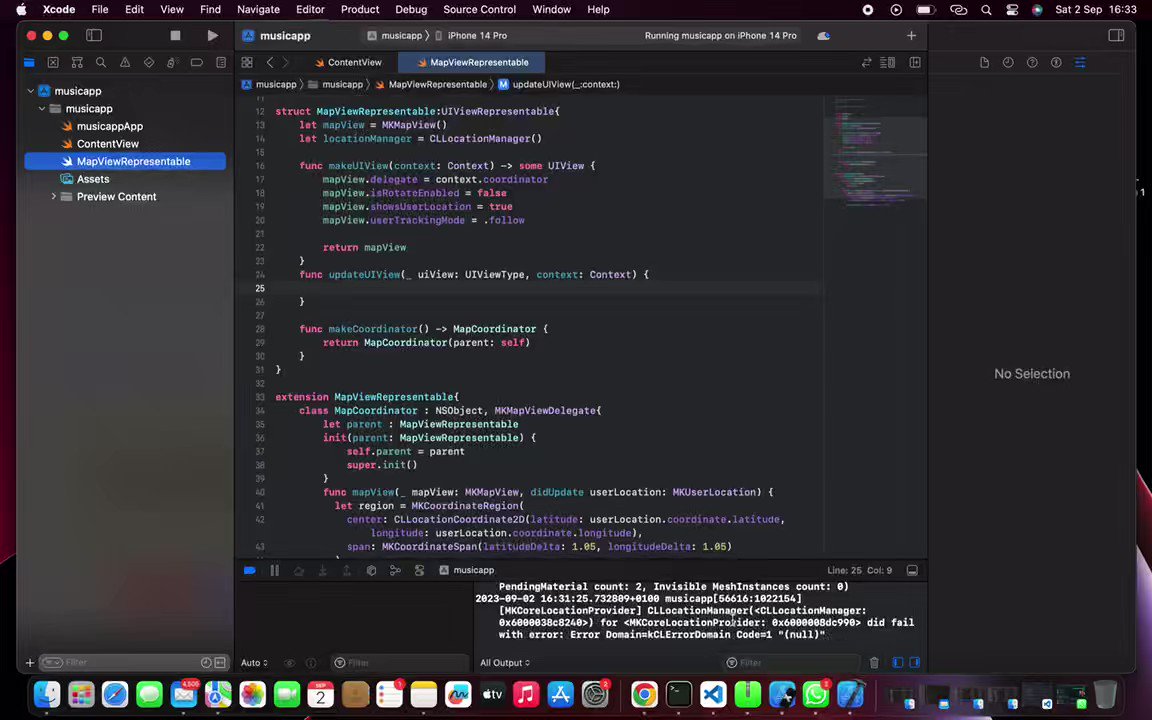Pause program execution in debug bar
Screen dimensions: 1152x720
[x=274, y=570]
